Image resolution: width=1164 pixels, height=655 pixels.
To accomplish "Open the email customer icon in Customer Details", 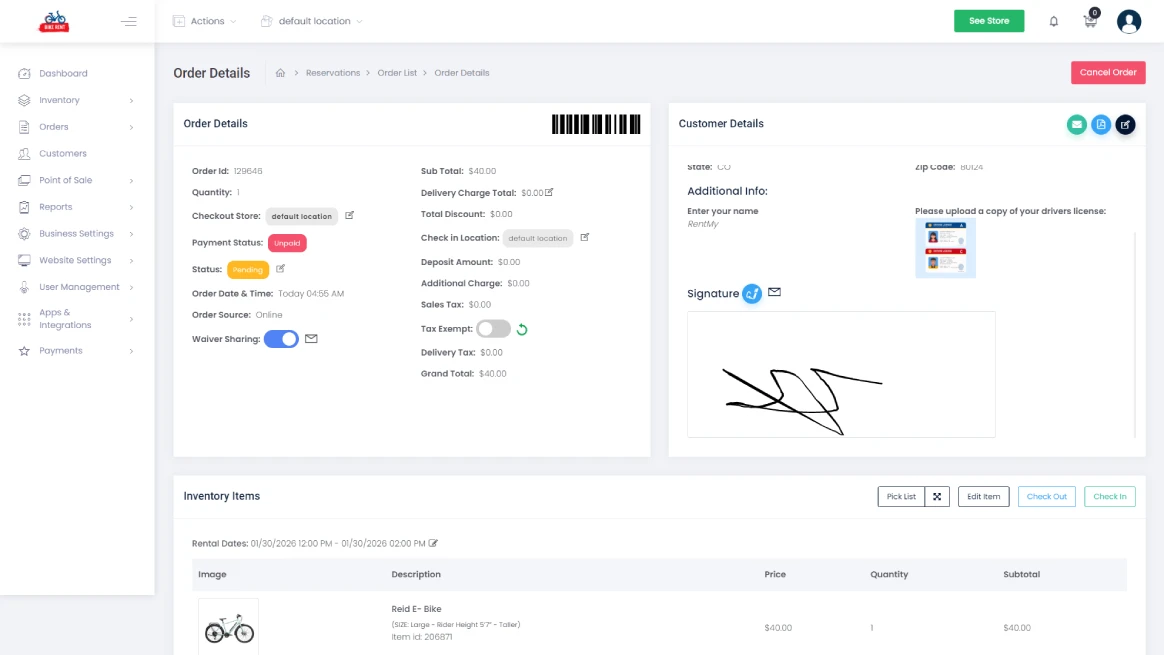I will click(1077, 124).
